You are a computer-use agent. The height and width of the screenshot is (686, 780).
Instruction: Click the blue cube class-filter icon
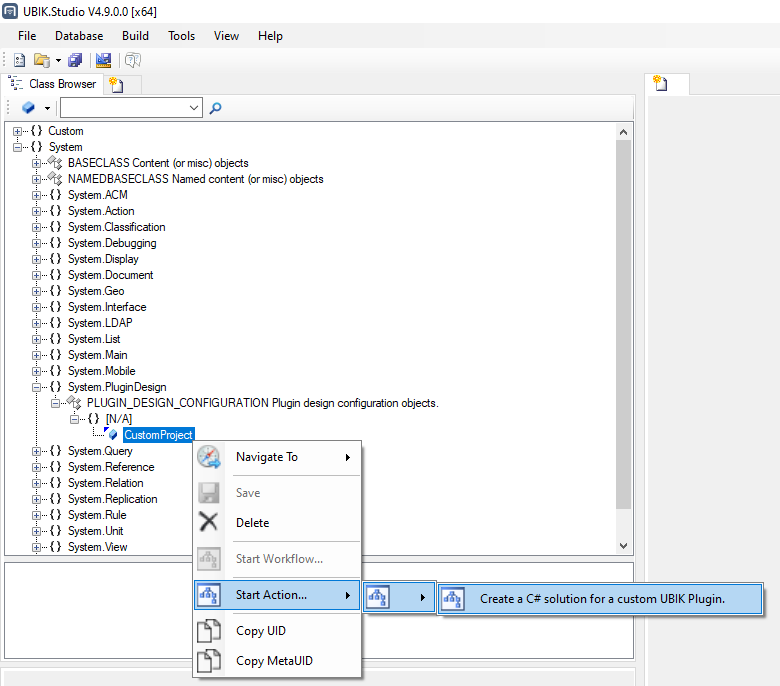28,108
